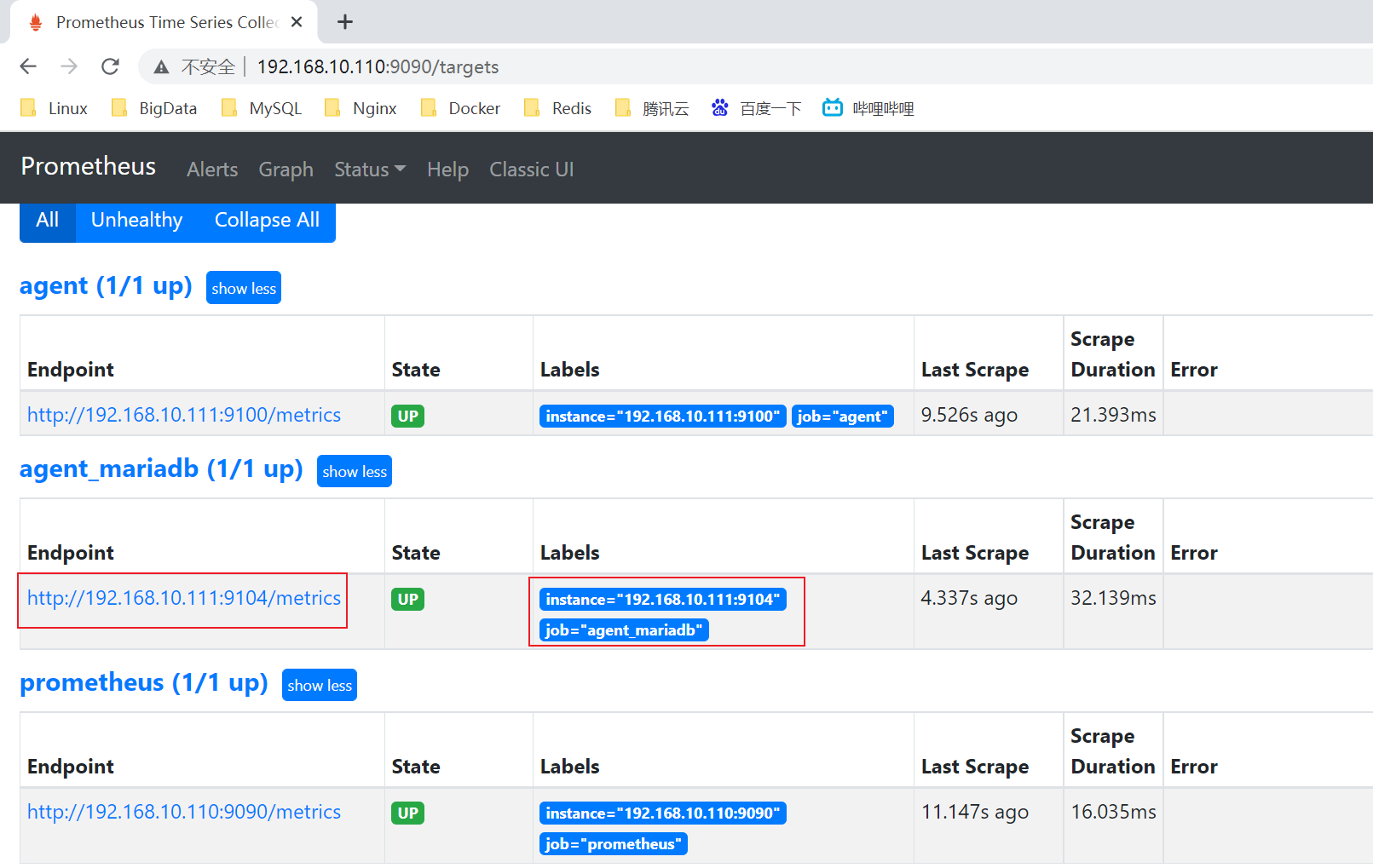The image size is (1373, 868).
Task: Open the Nginx bookmark folder
Action: click(x=361, y=108)
